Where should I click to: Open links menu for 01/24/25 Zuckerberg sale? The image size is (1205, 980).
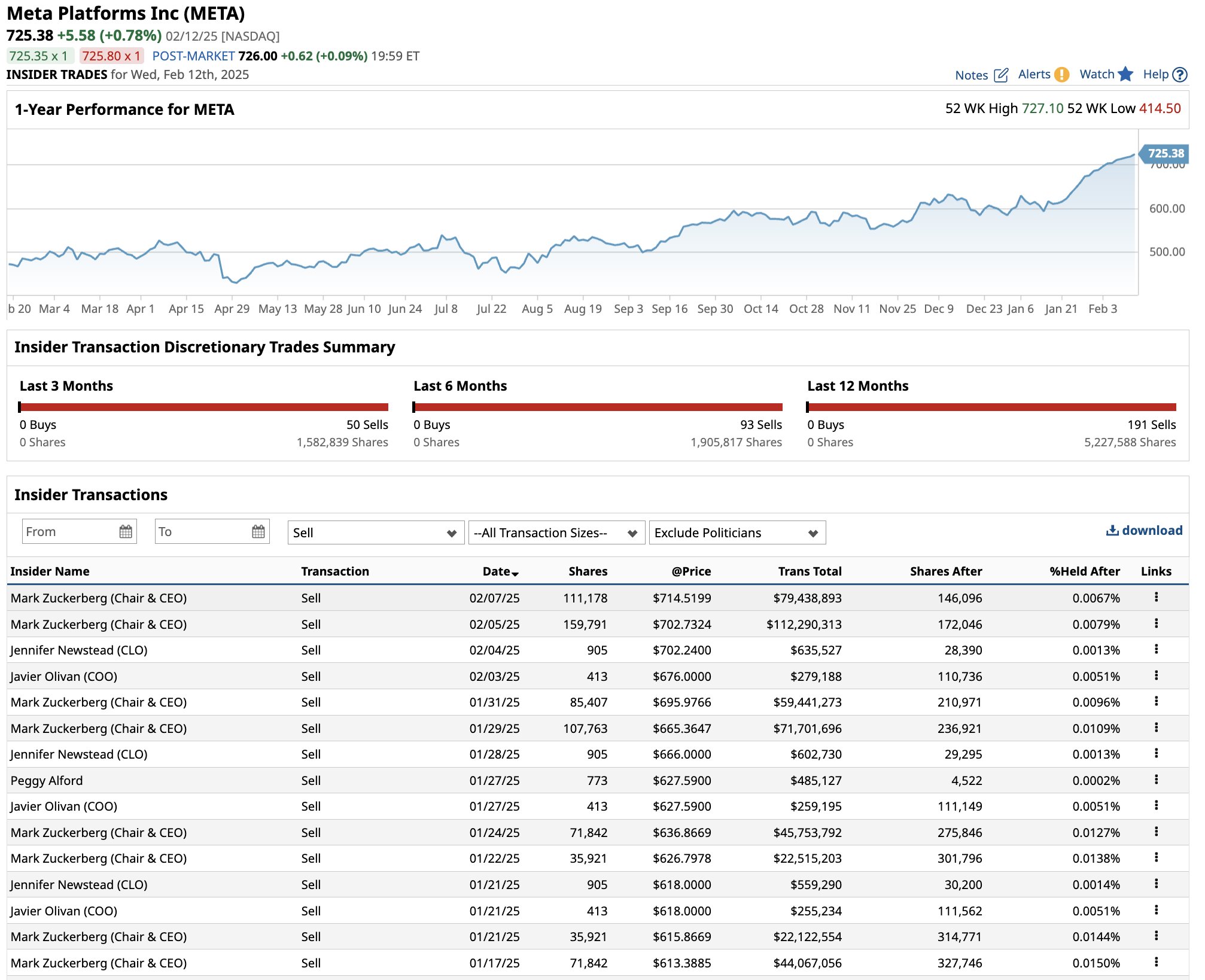[1156, 832]
